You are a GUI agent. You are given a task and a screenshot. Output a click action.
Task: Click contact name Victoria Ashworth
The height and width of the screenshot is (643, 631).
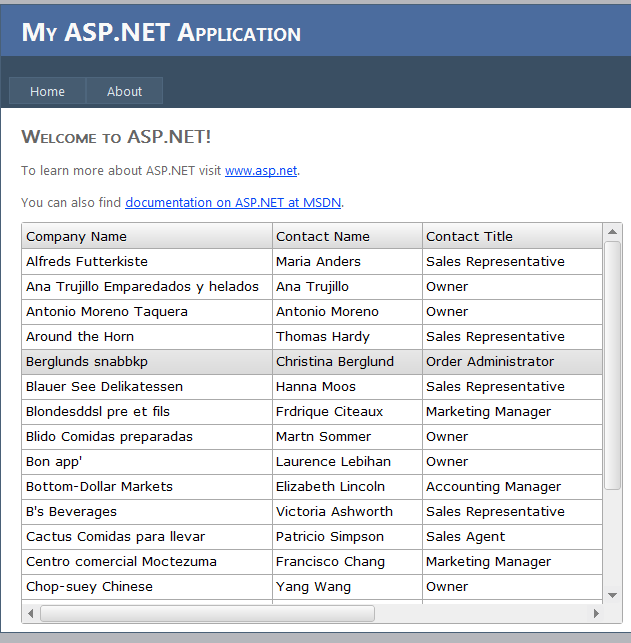coord(347,512)
